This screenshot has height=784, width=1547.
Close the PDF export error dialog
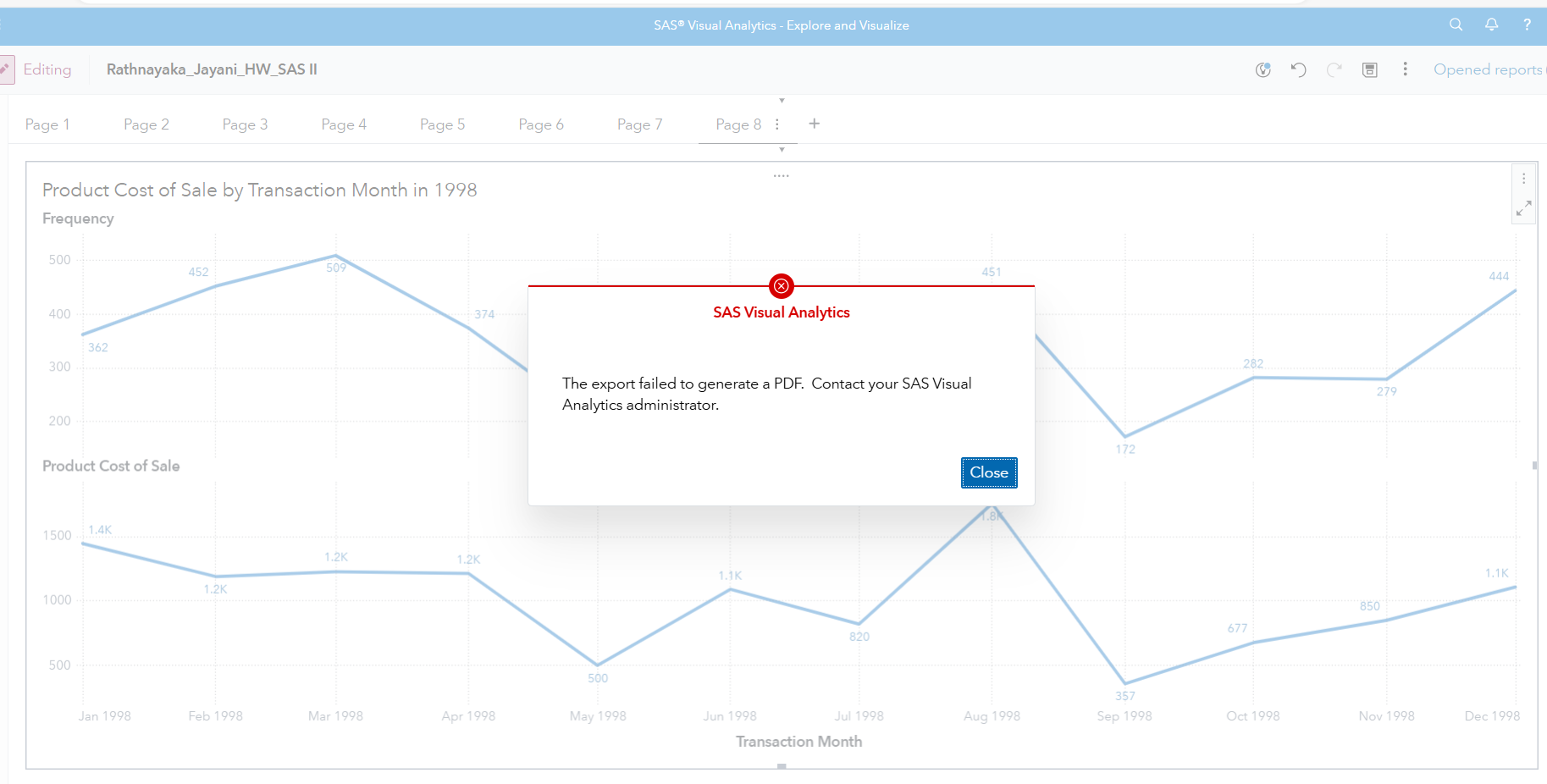[x=989, y=472]
